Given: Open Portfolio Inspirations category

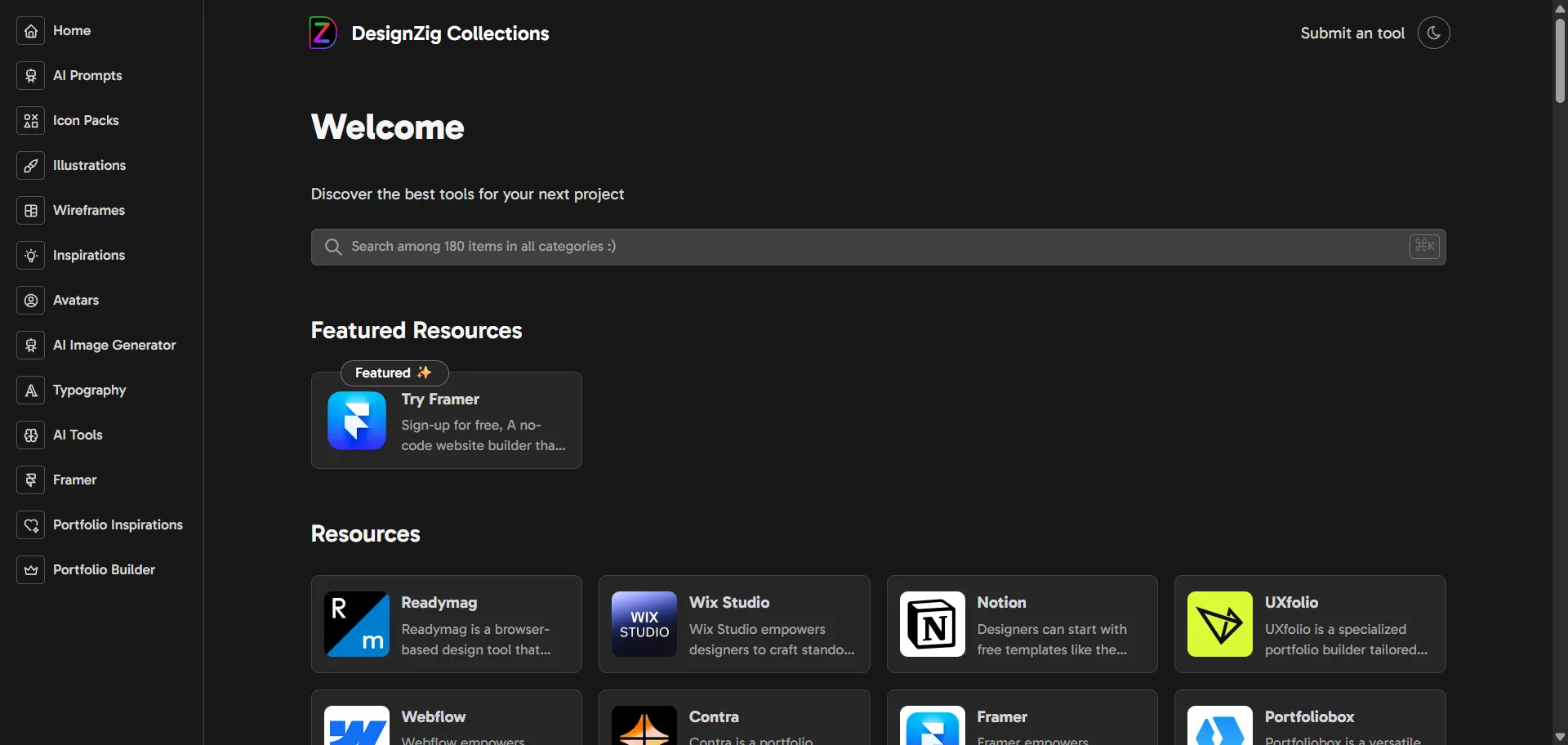Looking at the screenshot, I should tap(118, 525).
